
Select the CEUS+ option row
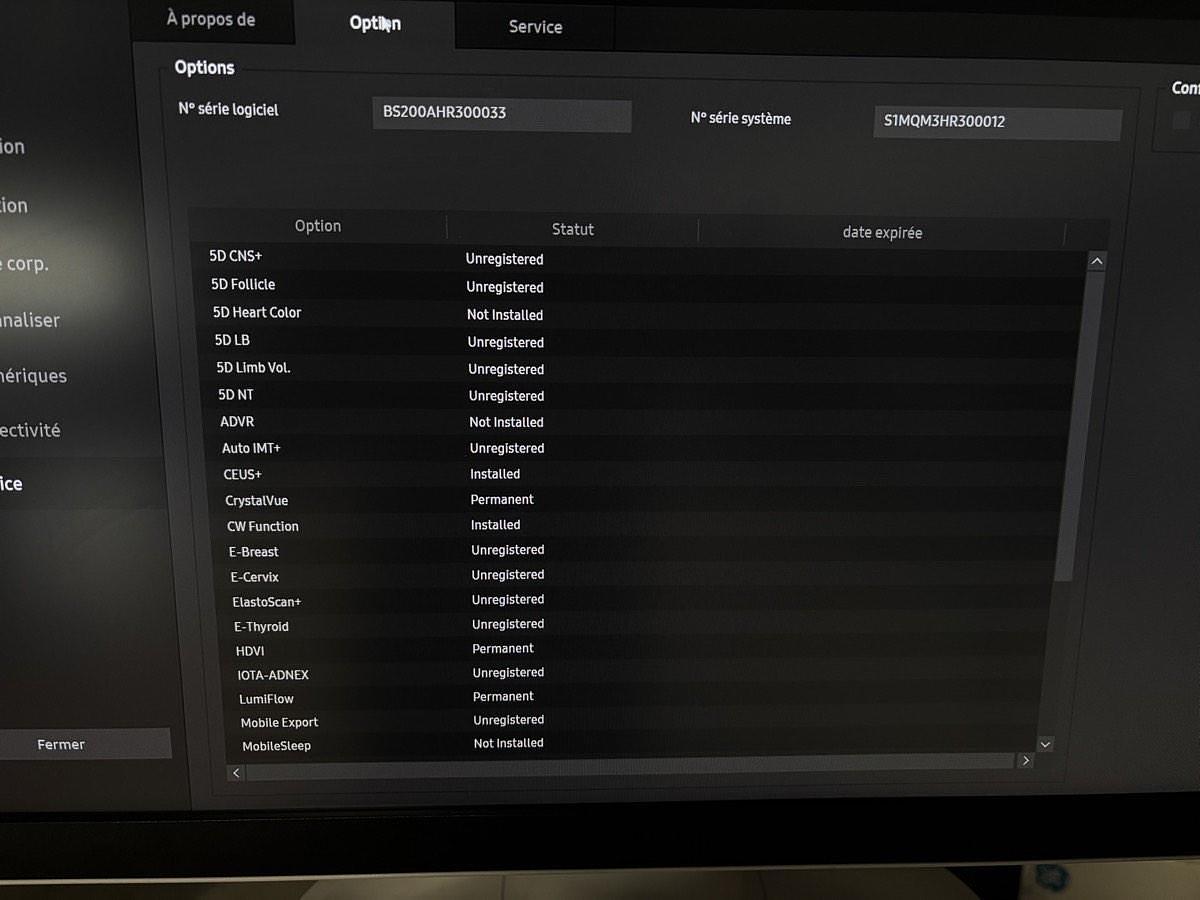243,474
